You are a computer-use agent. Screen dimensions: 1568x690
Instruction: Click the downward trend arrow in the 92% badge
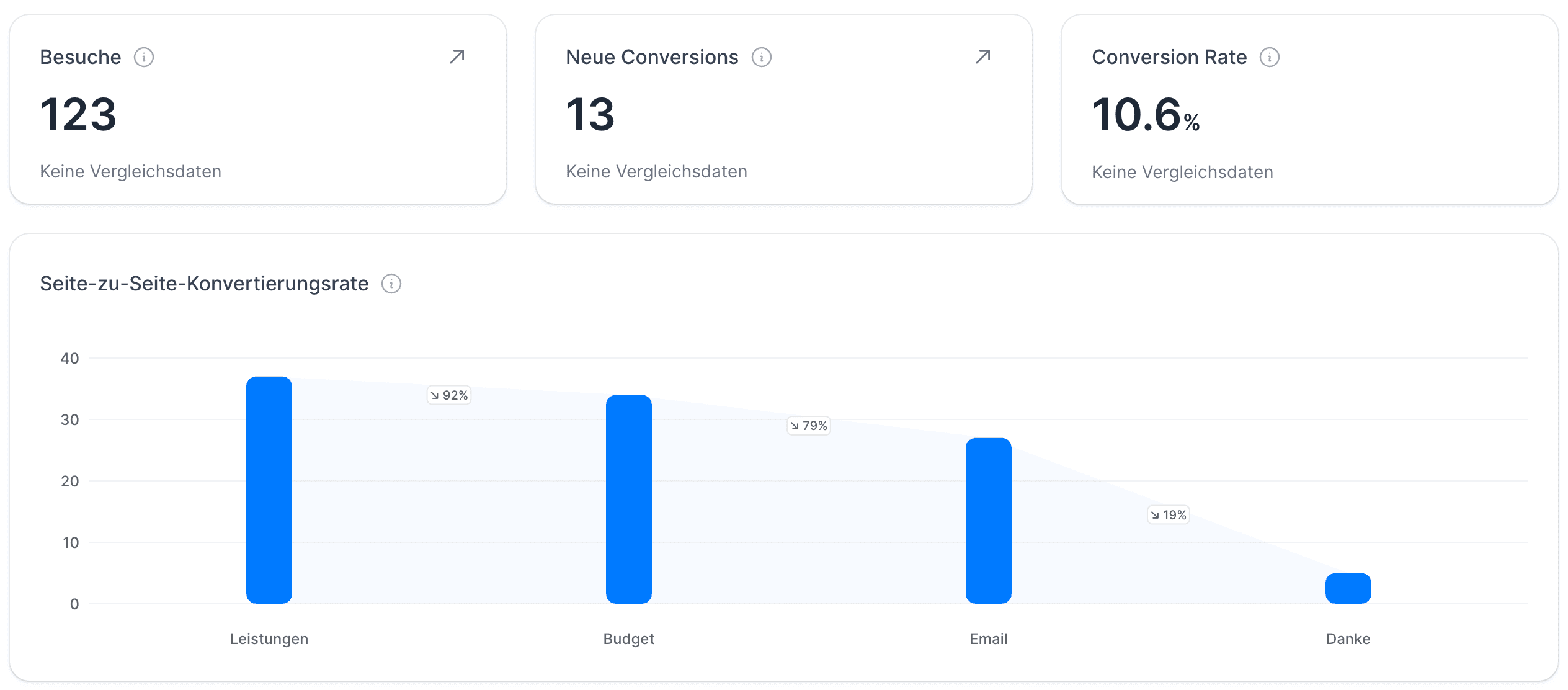(435, 395)
